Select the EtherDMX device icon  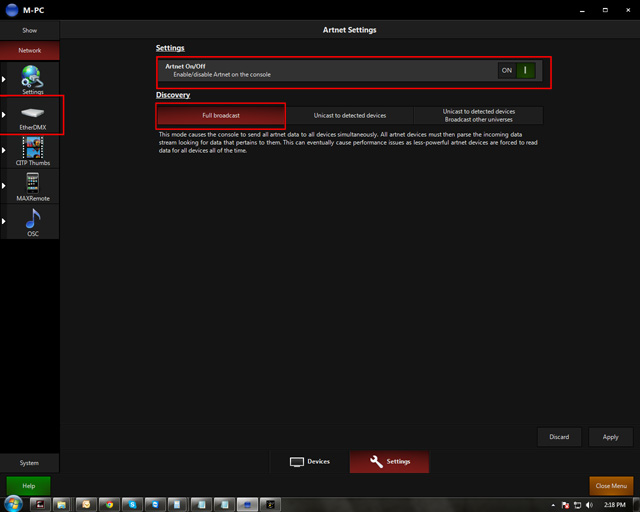32,114
